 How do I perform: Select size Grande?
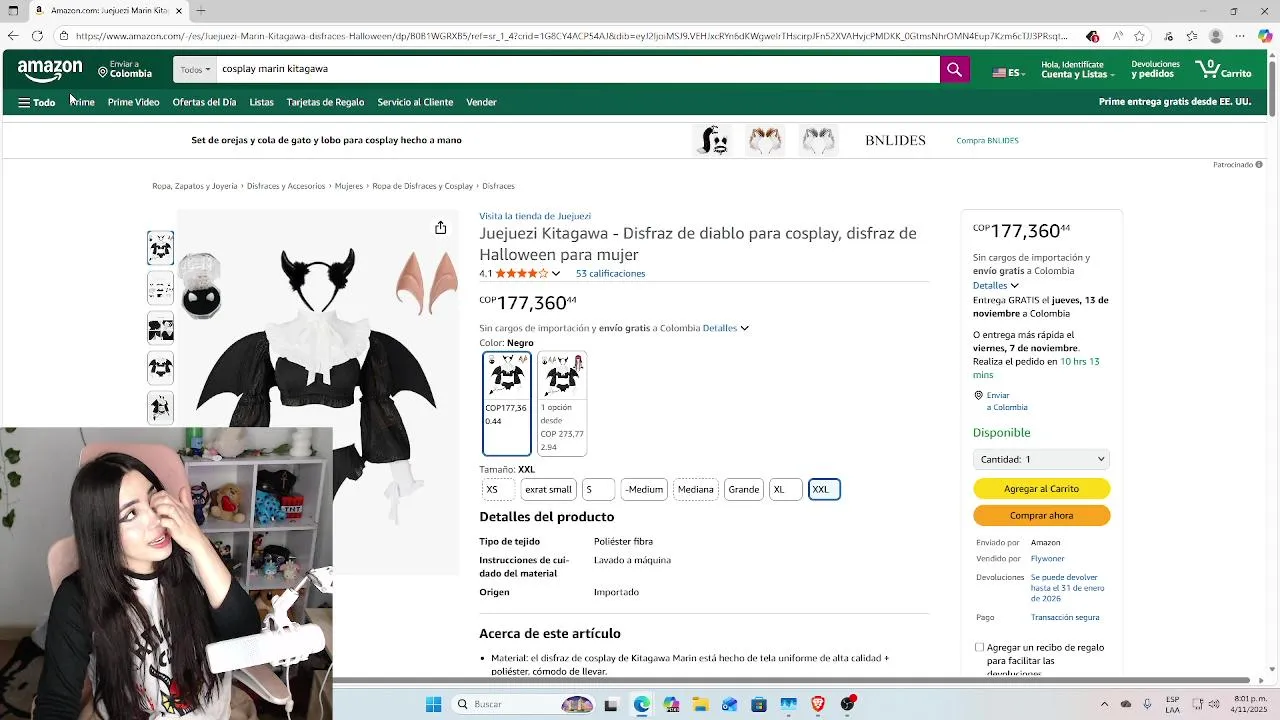[x=744, y=489]
